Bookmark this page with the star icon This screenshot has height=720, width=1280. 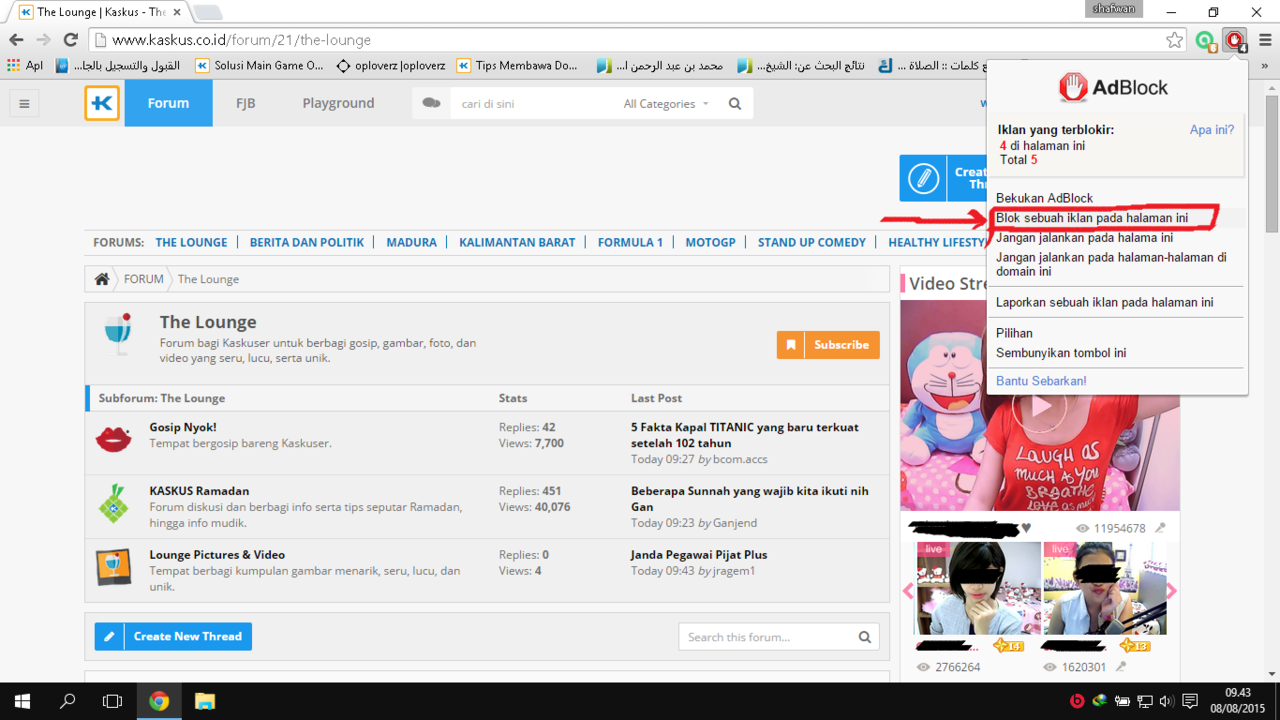[x=1174, y=40]
